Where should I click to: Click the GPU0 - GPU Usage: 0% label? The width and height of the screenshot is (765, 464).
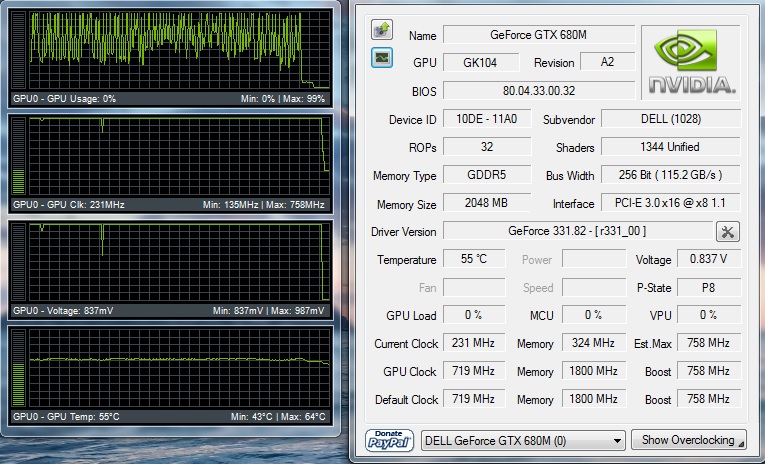64,99
